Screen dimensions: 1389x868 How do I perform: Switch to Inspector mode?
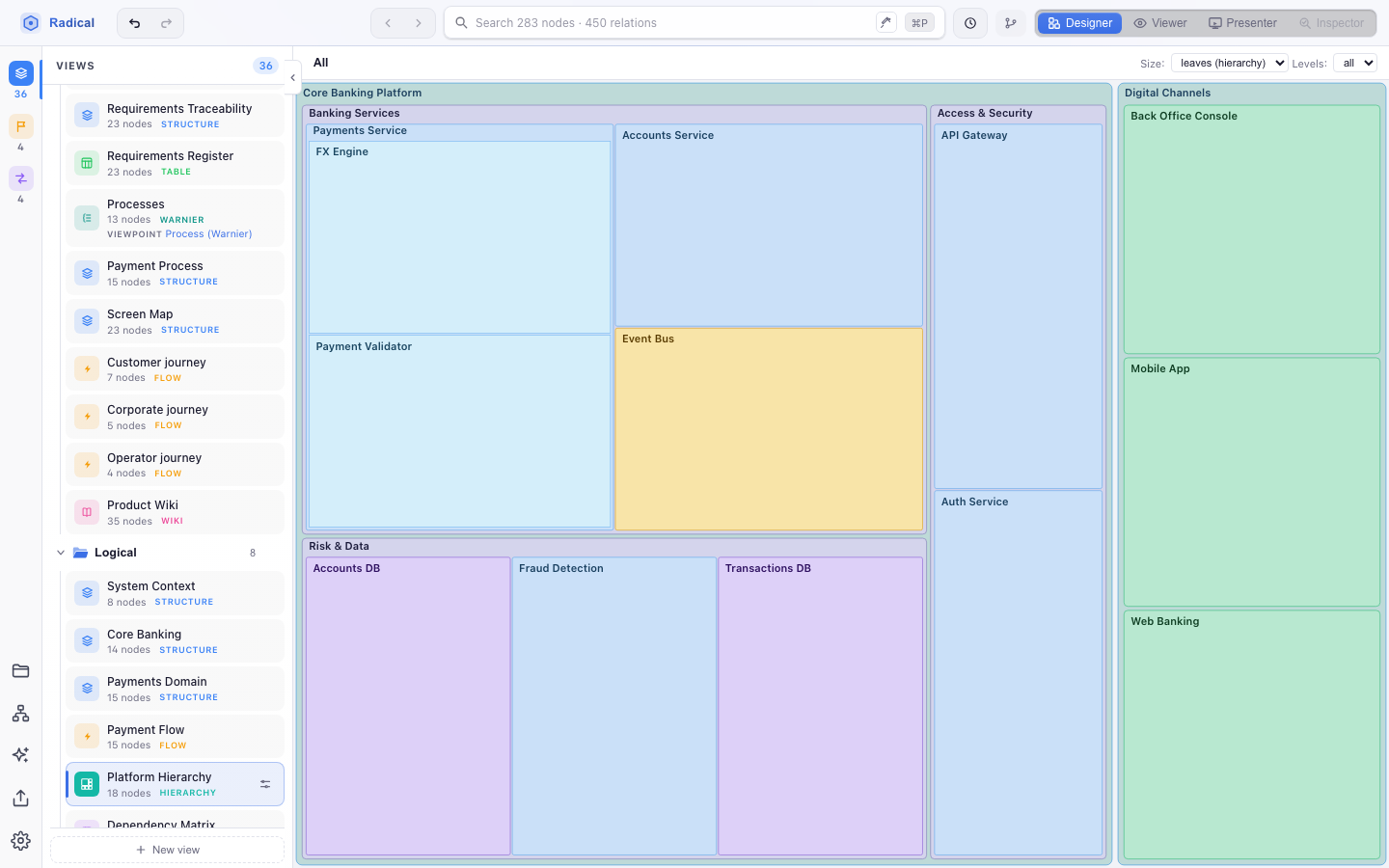click(x=1332, y=23)
